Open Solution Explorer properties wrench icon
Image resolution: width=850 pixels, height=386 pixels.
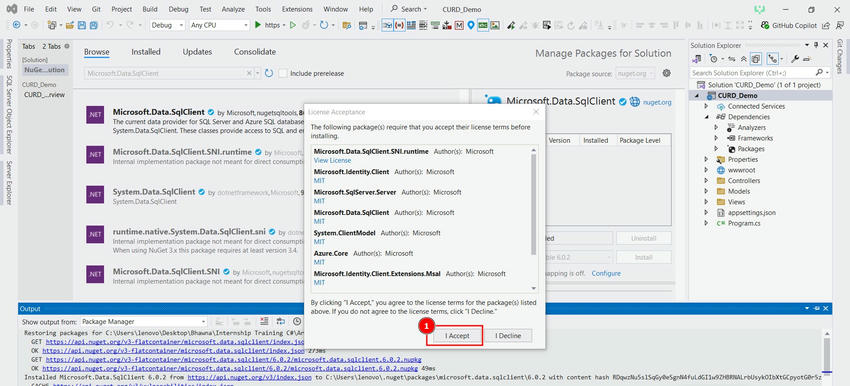(795, 59)
